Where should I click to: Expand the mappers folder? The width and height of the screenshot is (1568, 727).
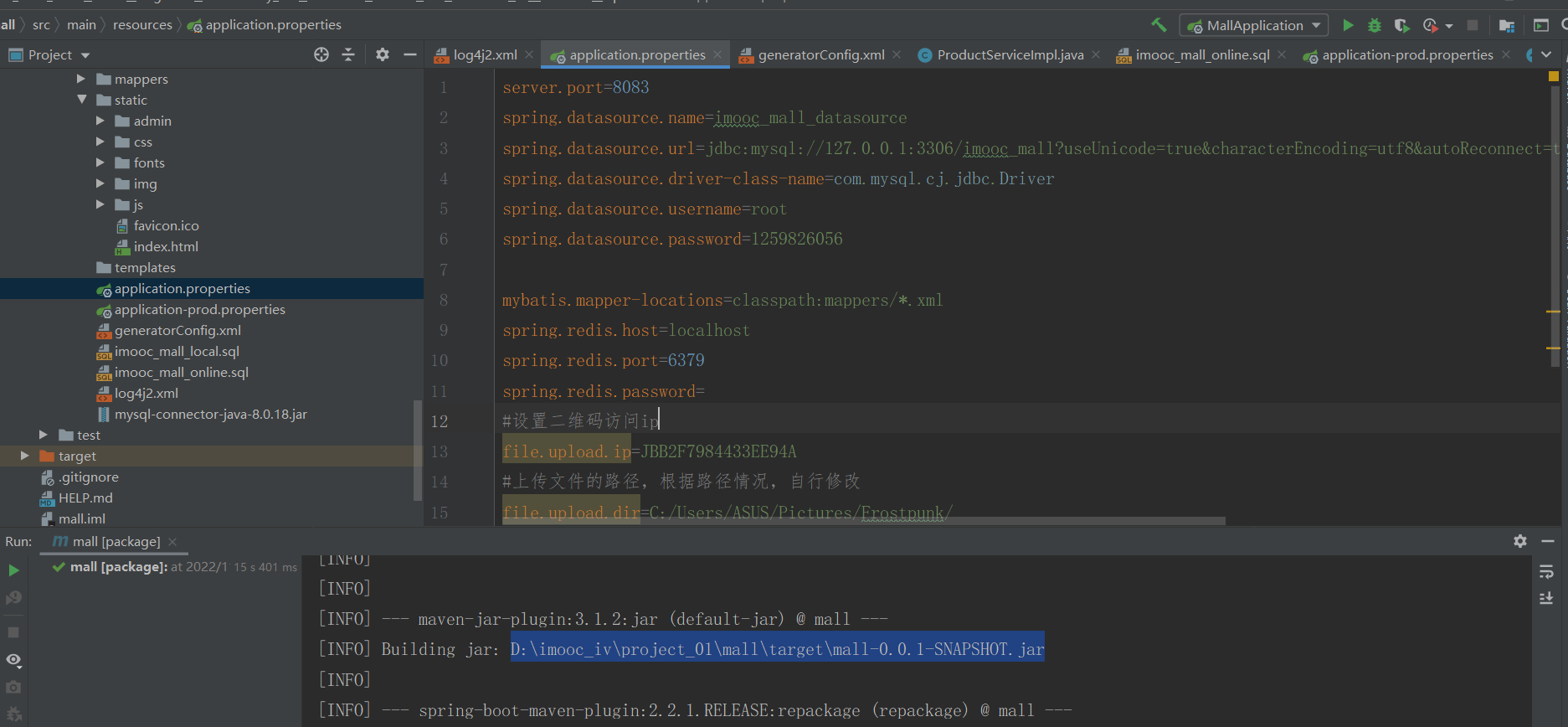click(81, 79)
